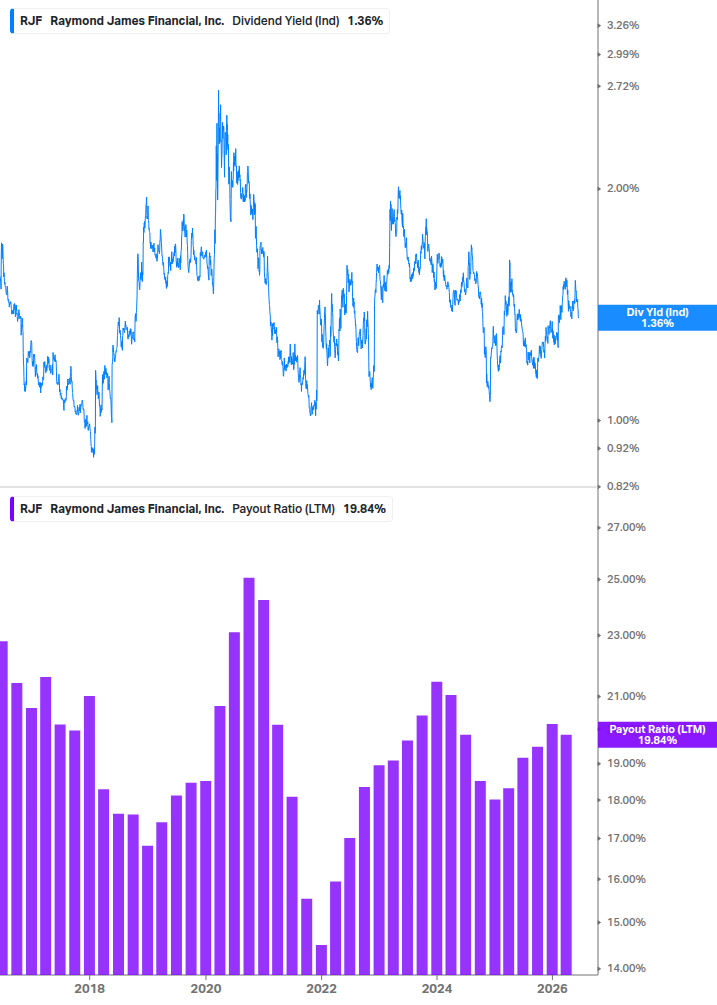This screenshot has width=717, height=1005.
Task: Click the 14.00% payout axis label
Action: pos(626,968)
